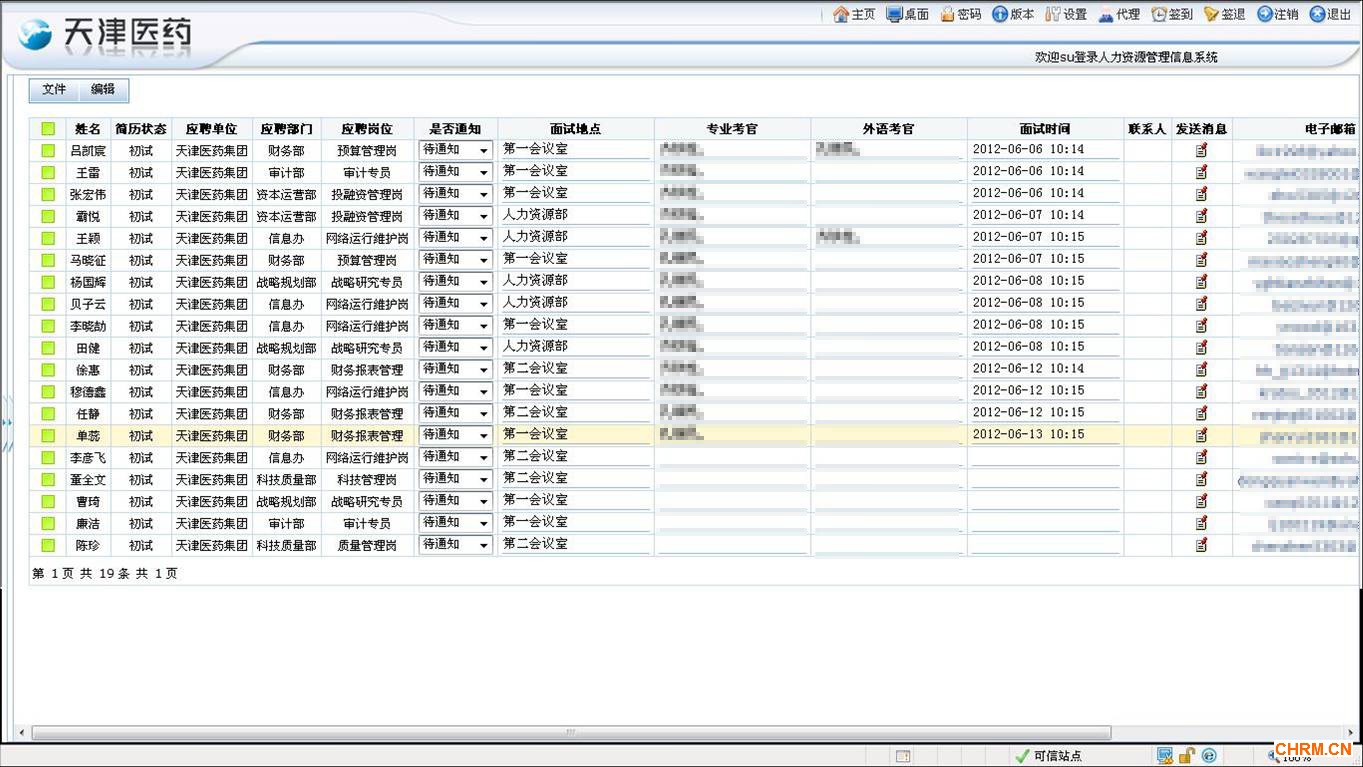Click the 签到 sign-in clock icon
The height and width of the screenshot is (767, 1363).
pyautogui.click(x=1158, y=15)
